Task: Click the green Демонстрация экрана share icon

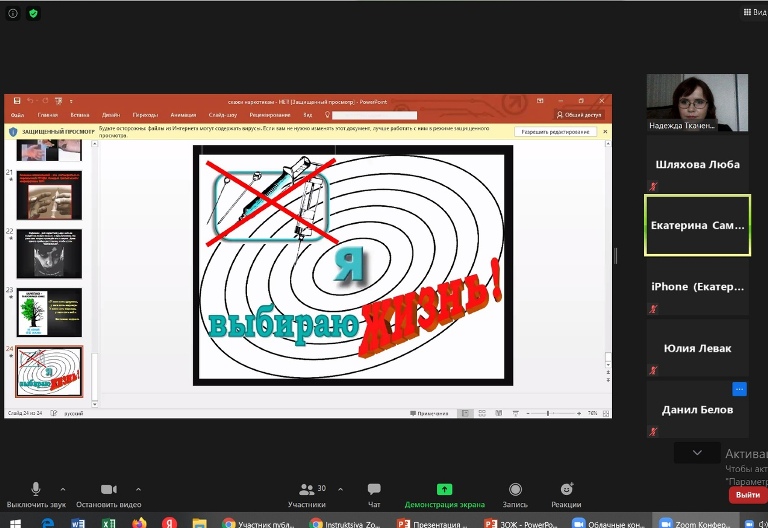Action: tap(444, 489)
